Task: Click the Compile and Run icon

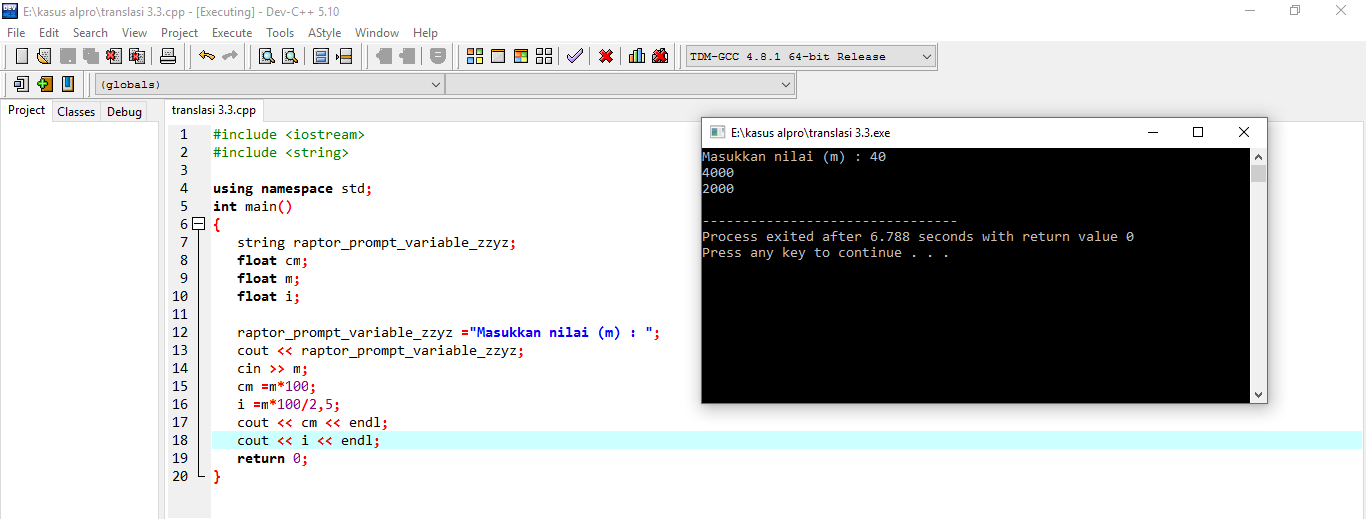Action: pos(521,56)
